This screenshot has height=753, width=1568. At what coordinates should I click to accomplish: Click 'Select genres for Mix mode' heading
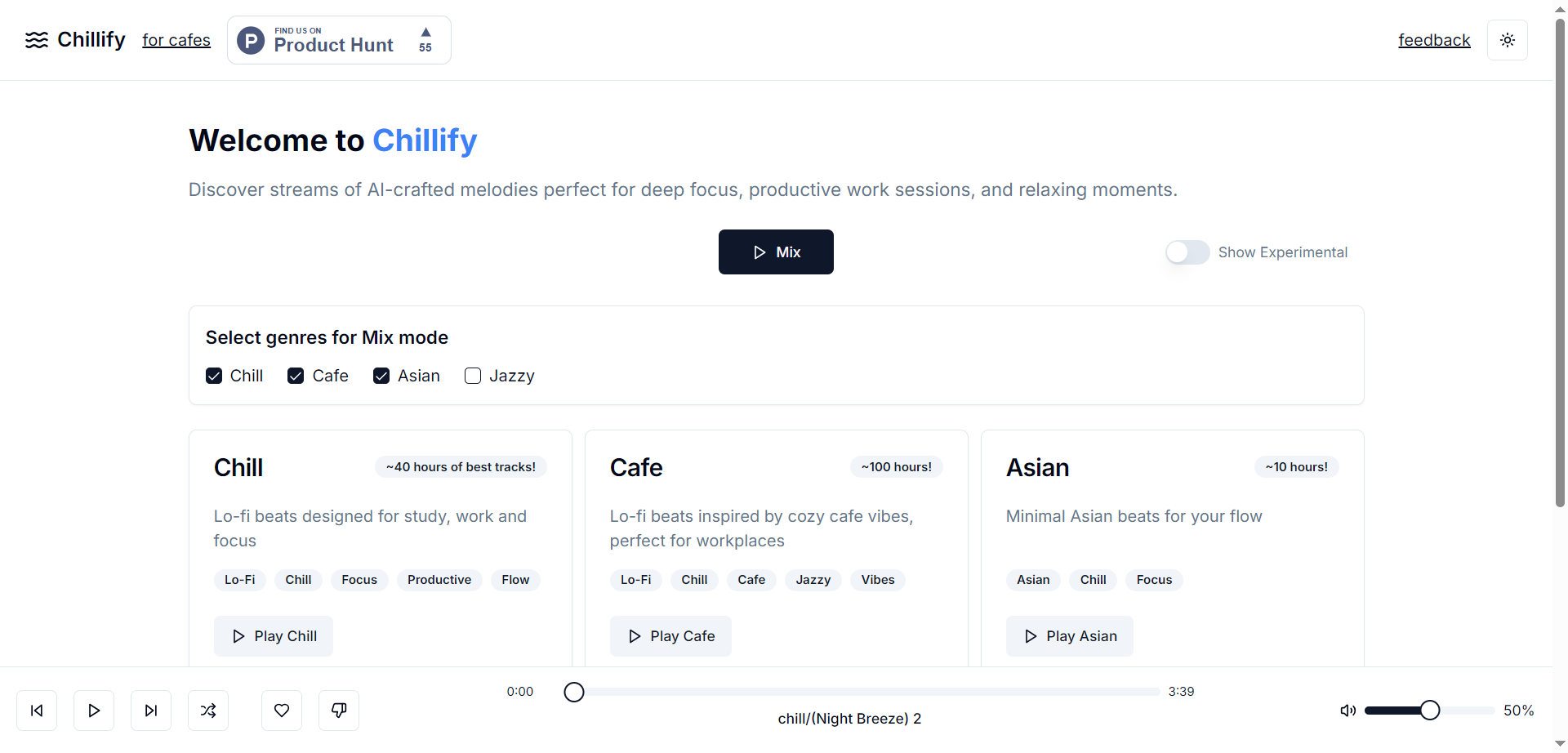[327, 337]
